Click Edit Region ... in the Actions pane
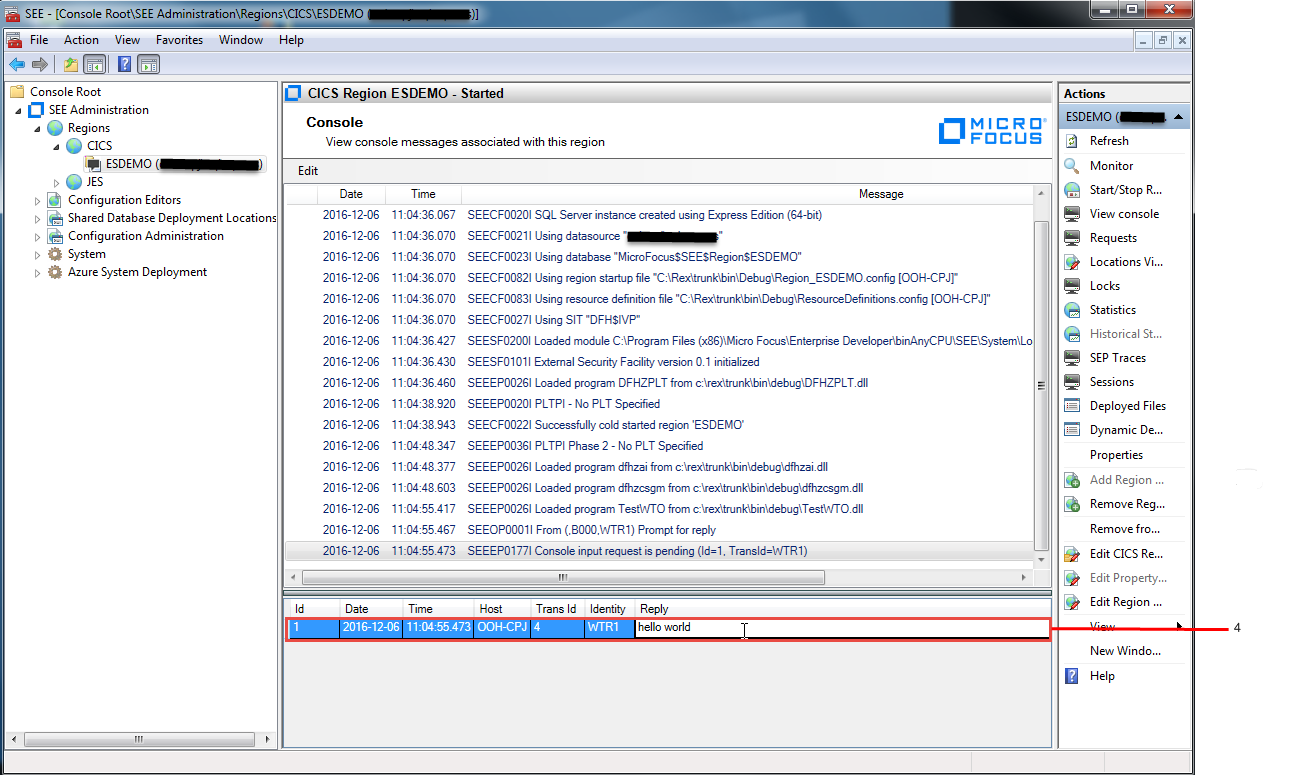1289x775 pixels. tap(1126, 602)
